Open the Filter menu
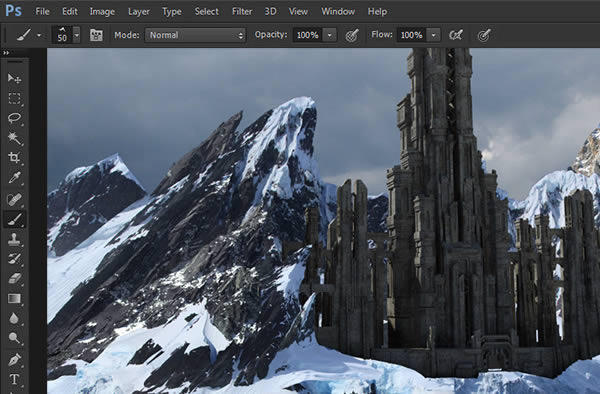The image size is (600, 394). (242, 11)
